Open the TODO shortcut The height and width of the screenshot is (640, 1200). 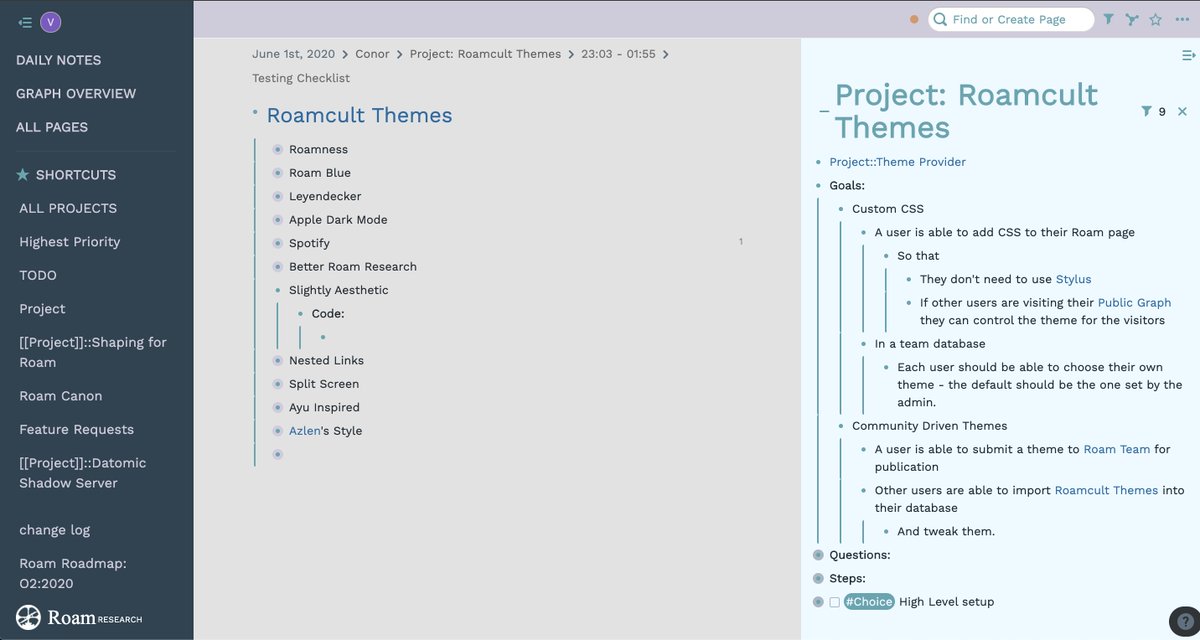click(x=38, y=275)
